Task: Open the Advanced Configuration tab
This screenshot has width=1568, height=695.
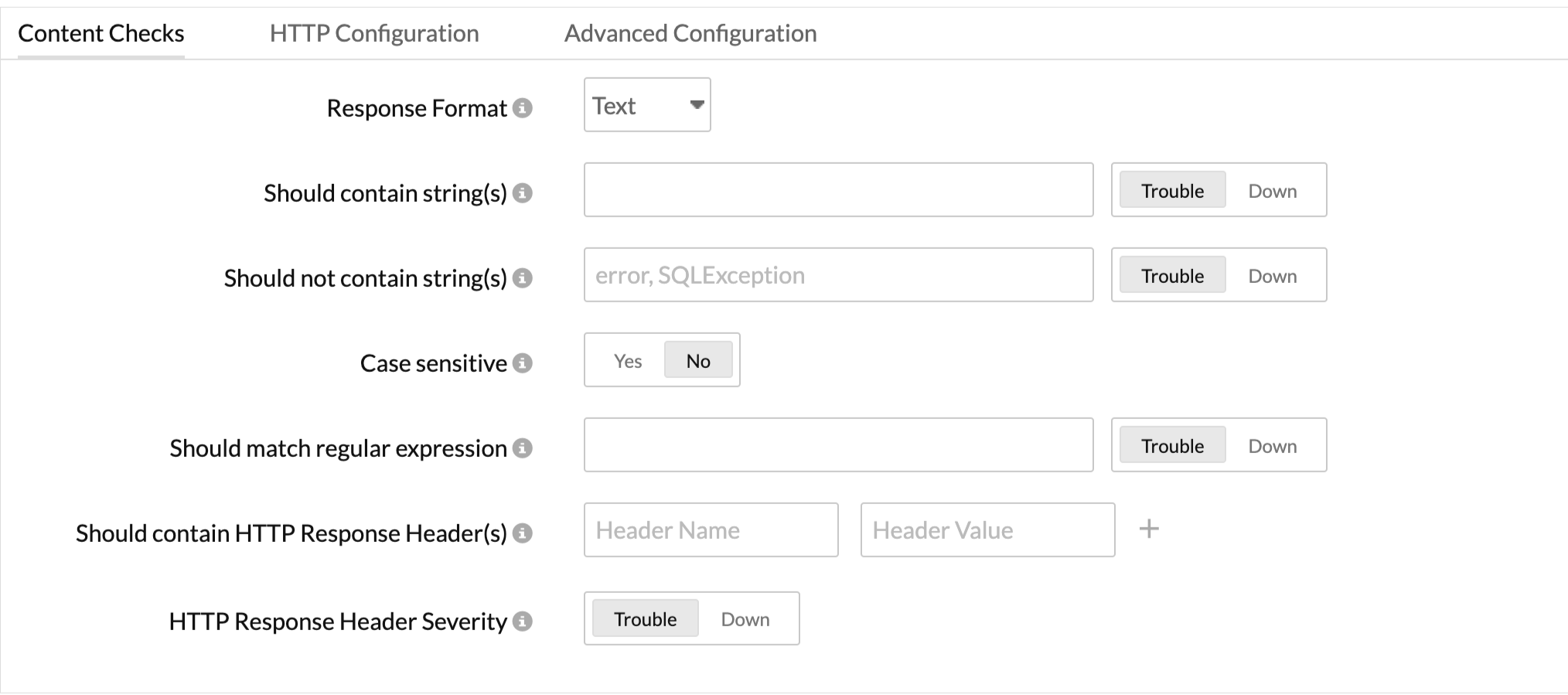Action: tap(690, 33)
